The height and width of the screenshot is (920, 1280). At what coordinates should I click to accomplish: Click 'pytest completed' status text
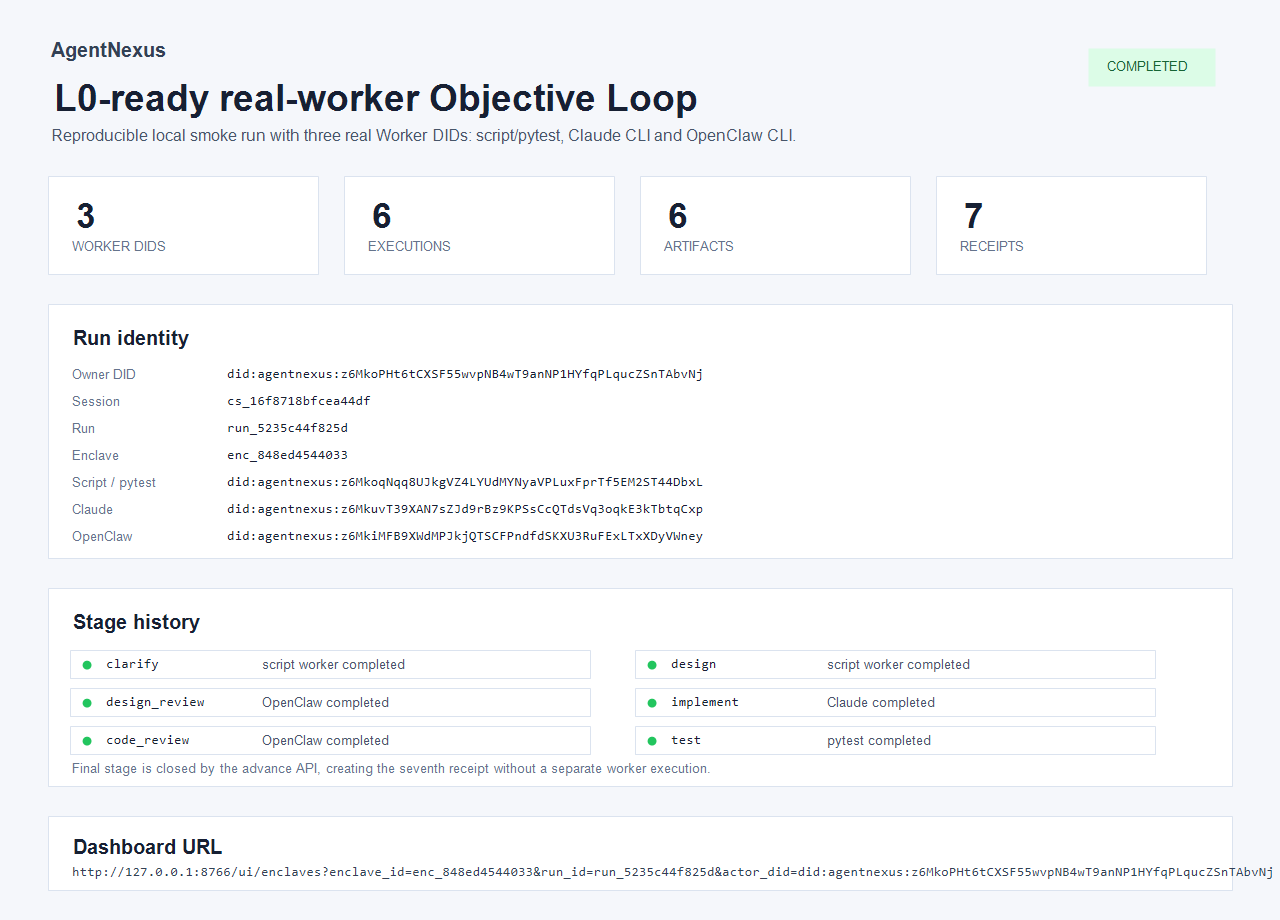coord(879,741)
